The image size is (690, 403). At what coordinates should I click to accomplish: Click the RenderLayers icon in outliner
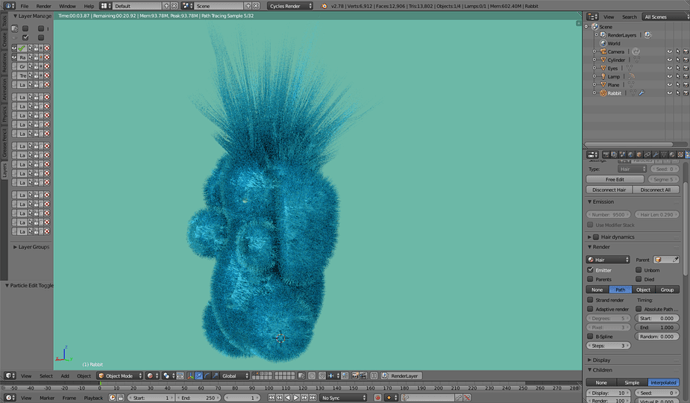pyautogui.click(x=603, y=35)
